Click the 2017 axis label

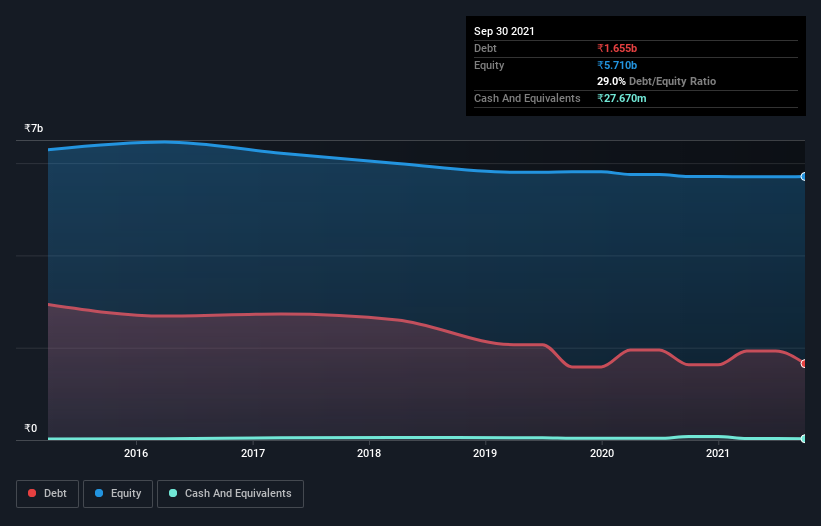pyautogui.click(x=253, y=453)
